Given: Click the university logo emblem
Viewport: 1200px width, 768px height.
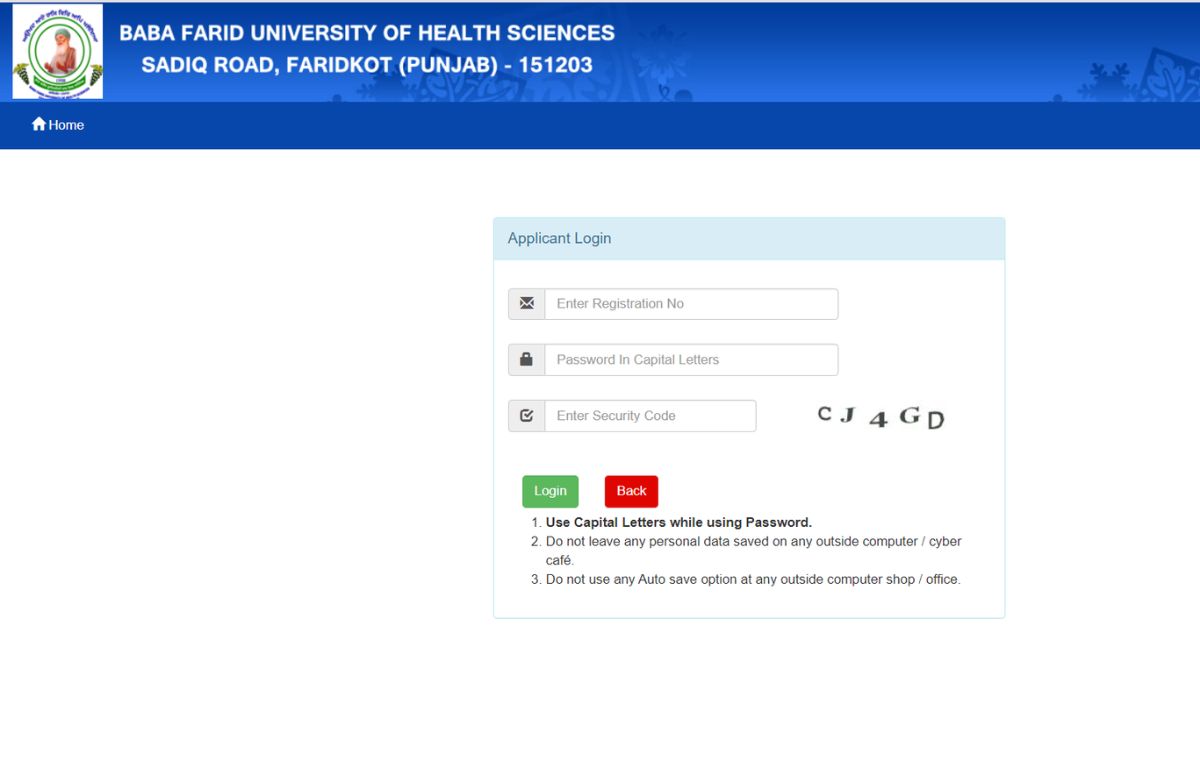Looking at the screenshot, I should click(57, 52).
